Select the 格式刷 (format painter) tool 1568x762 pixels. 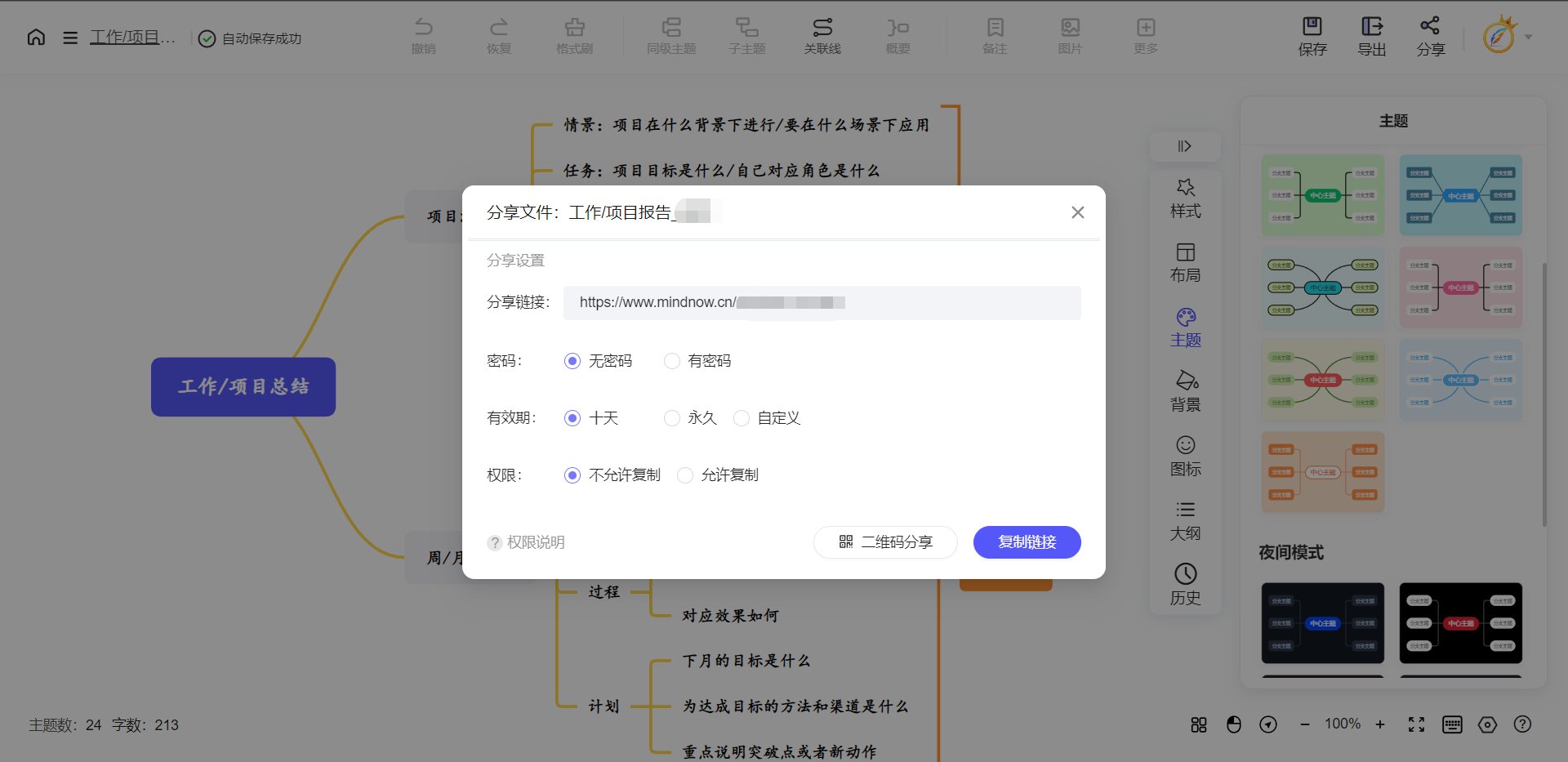(574, 36)
